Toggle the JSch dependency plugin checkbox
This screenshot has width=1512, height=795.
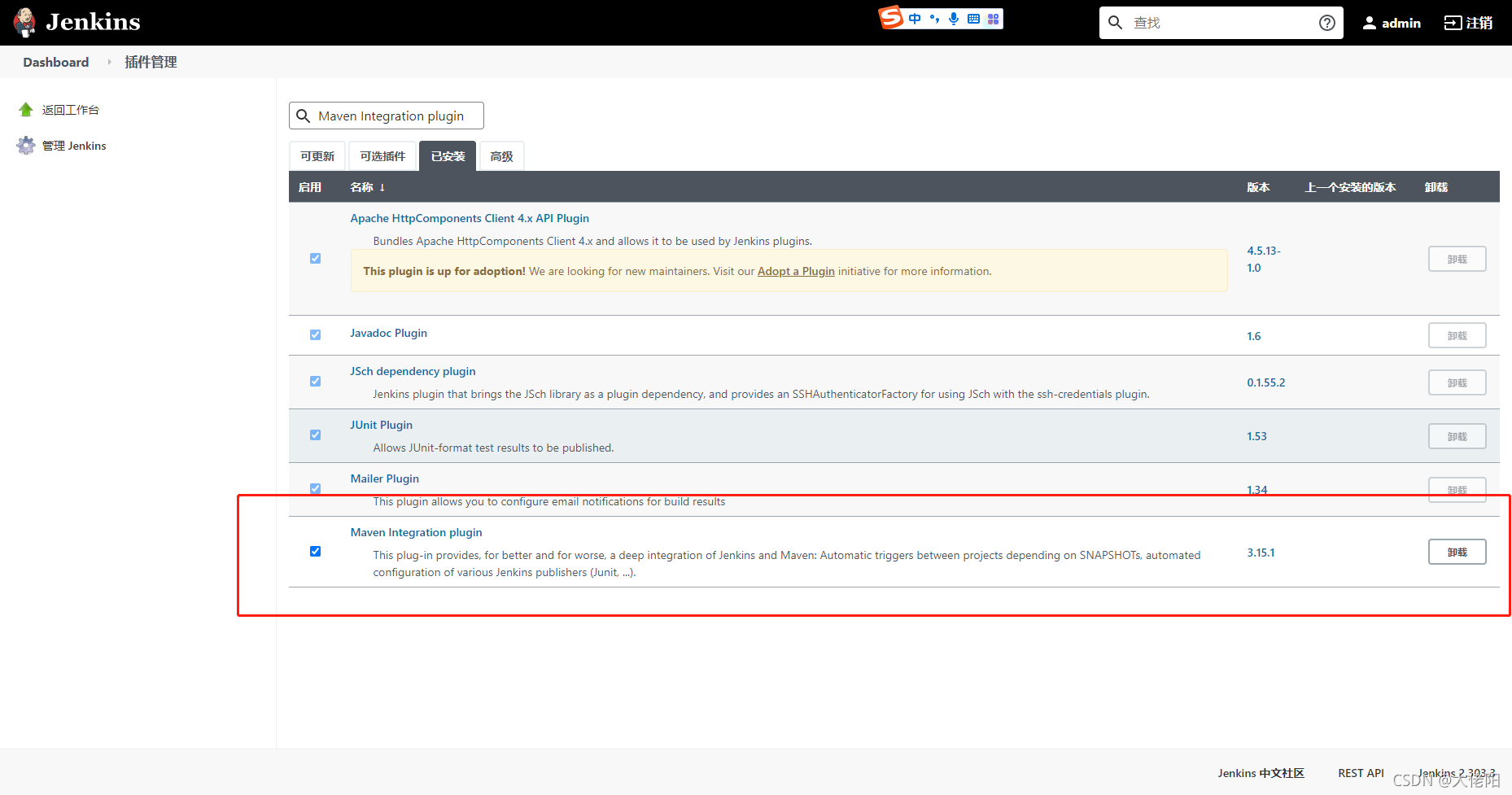pos(316,382)
